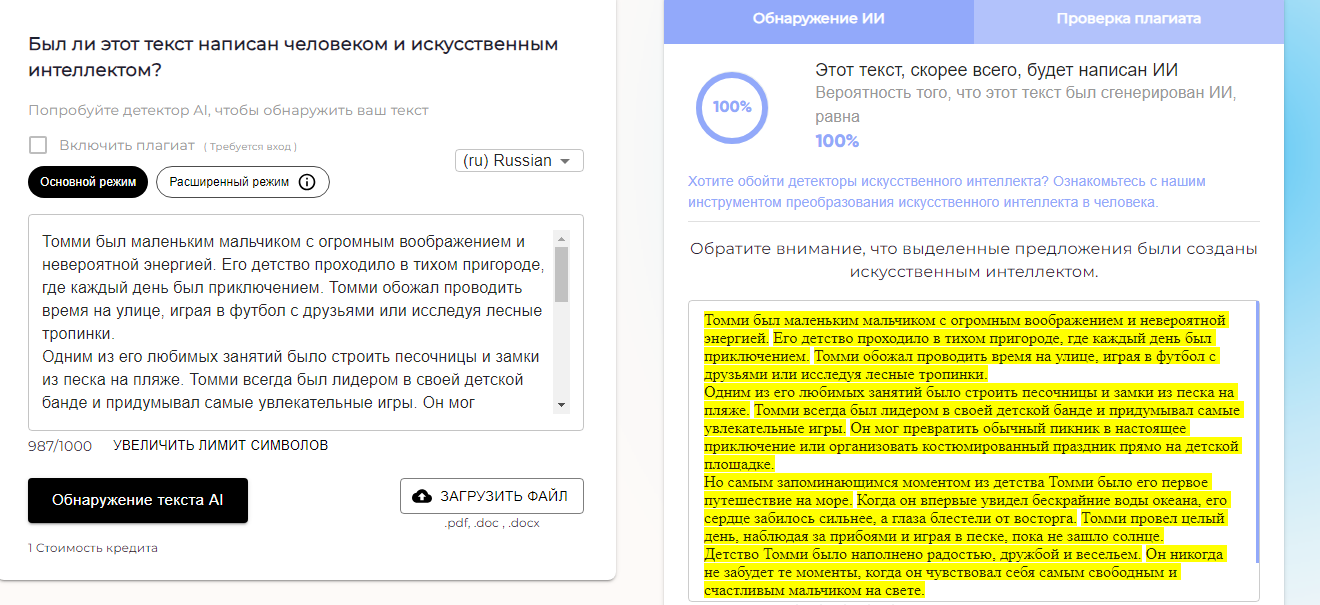
Task: Click the info icon beside Расширенный режим
Action: click(307, 182)
